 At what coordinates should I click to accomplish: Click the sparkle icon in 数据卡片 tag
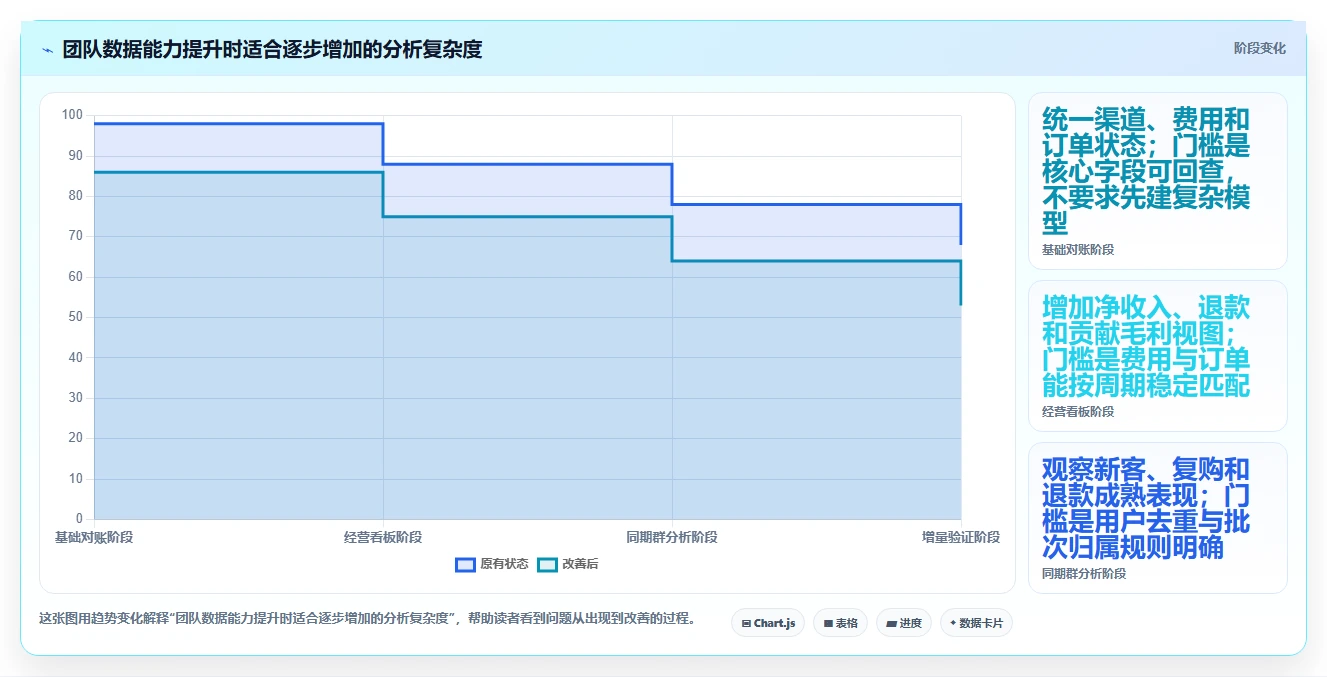coord(953,623)
